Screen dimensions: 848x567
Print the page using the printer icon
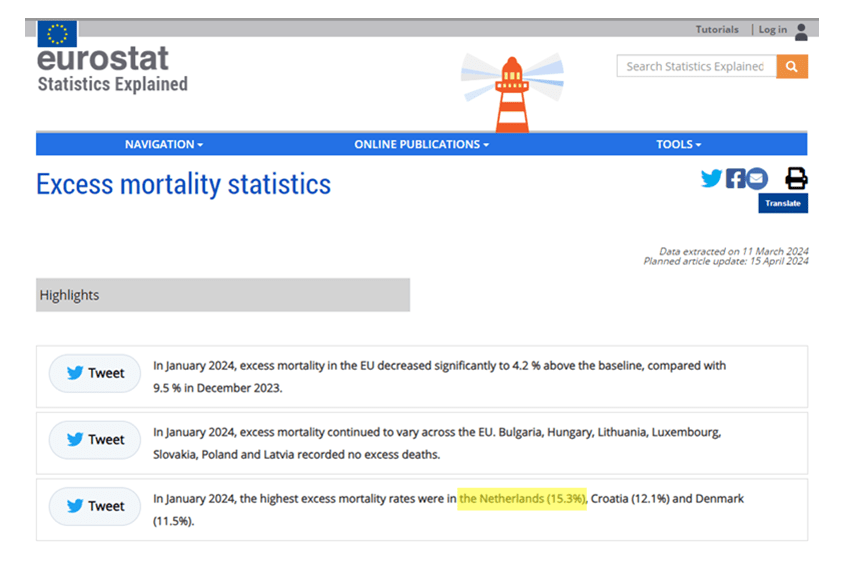coord(796,179)
